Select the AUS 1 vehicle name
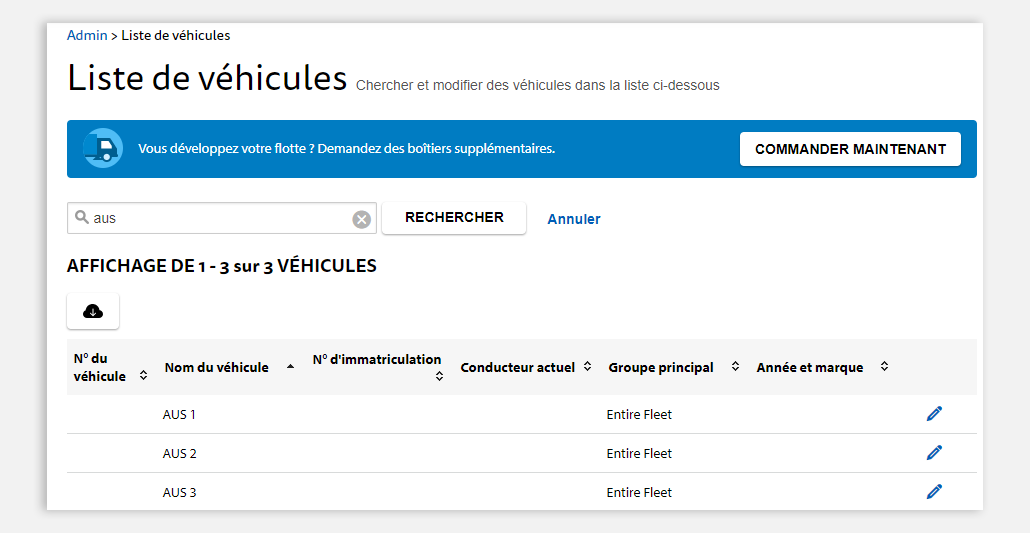This screenshot has height=533, width=1030. click(x=179, y=415)
